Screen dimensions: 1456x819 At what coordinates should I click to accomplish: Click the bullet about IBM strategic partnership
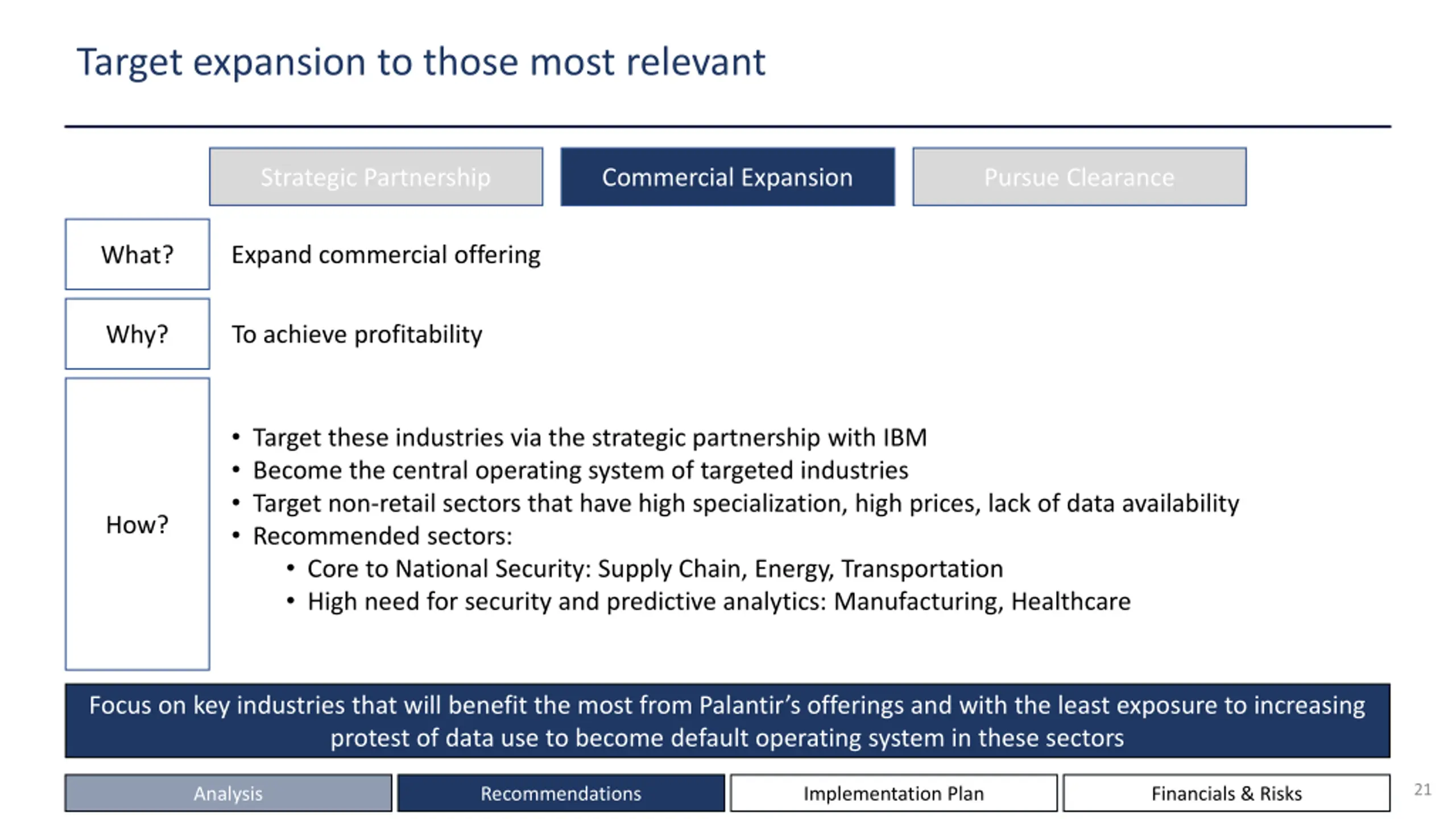pos(589,437)
